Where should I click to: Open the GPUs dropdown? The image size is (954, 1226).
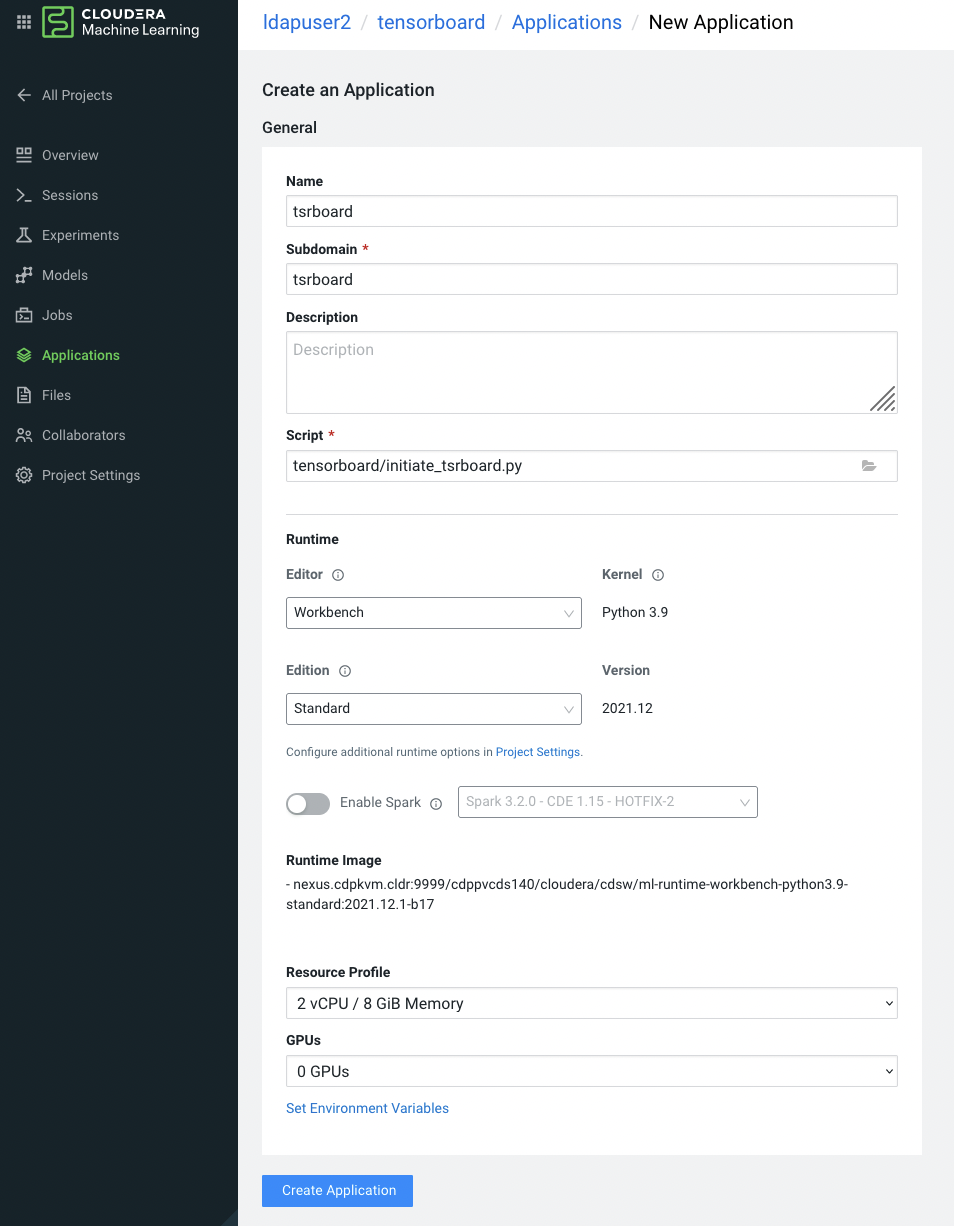(591, 1071)
